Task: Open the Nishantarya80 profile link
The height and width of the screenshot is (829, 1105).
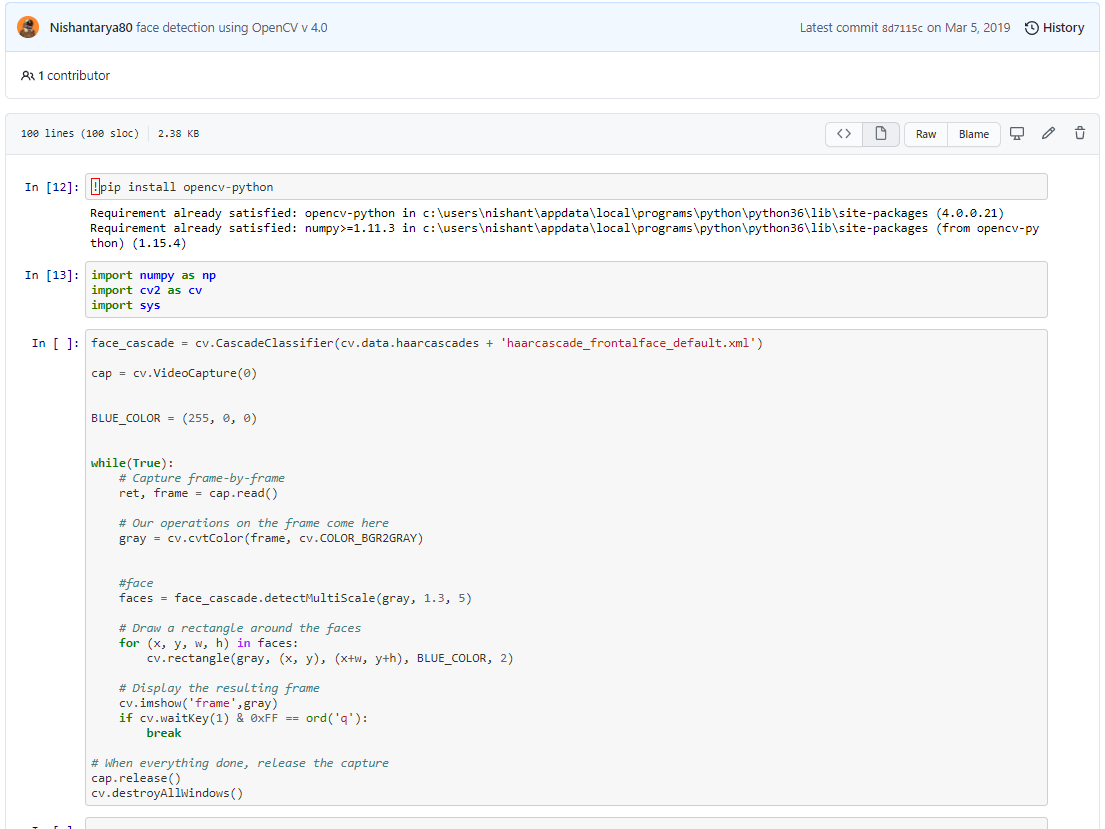Action: click(91, 28)
